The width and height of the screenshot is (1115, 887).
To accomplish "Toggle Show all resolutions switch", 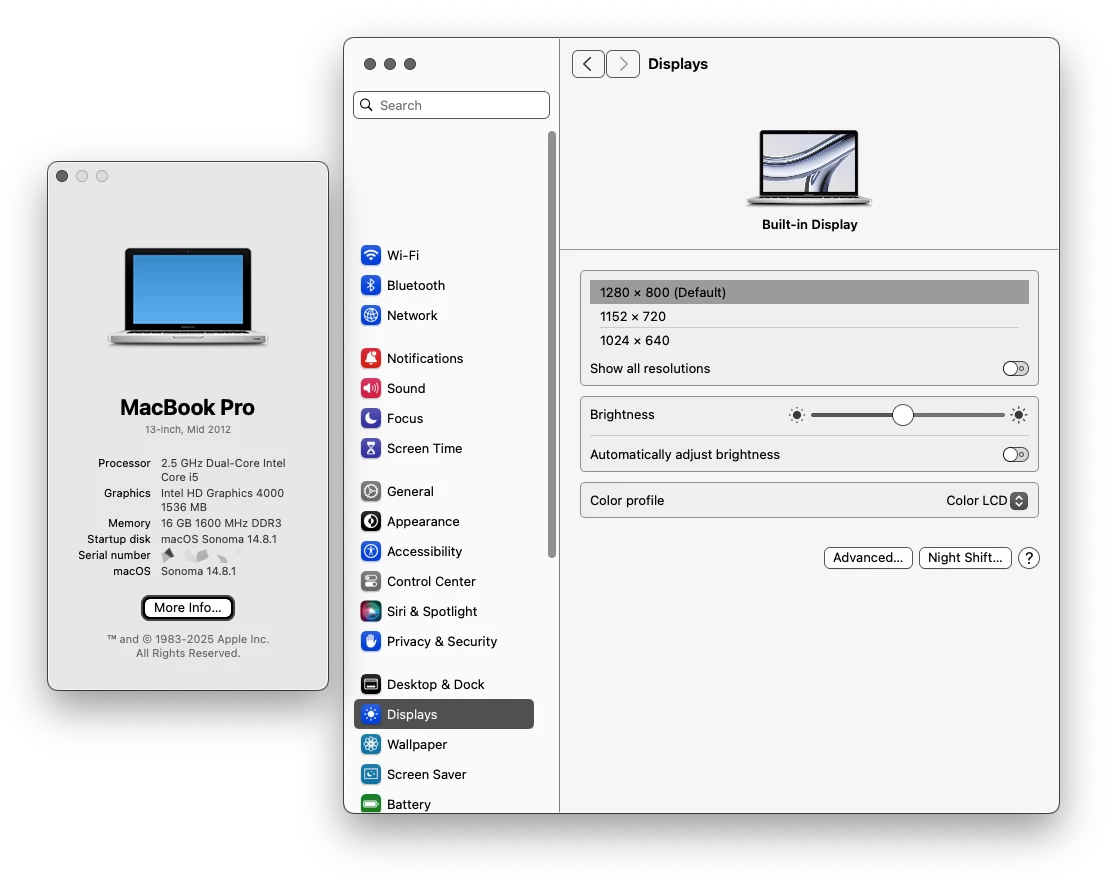I will [1015, 368].
